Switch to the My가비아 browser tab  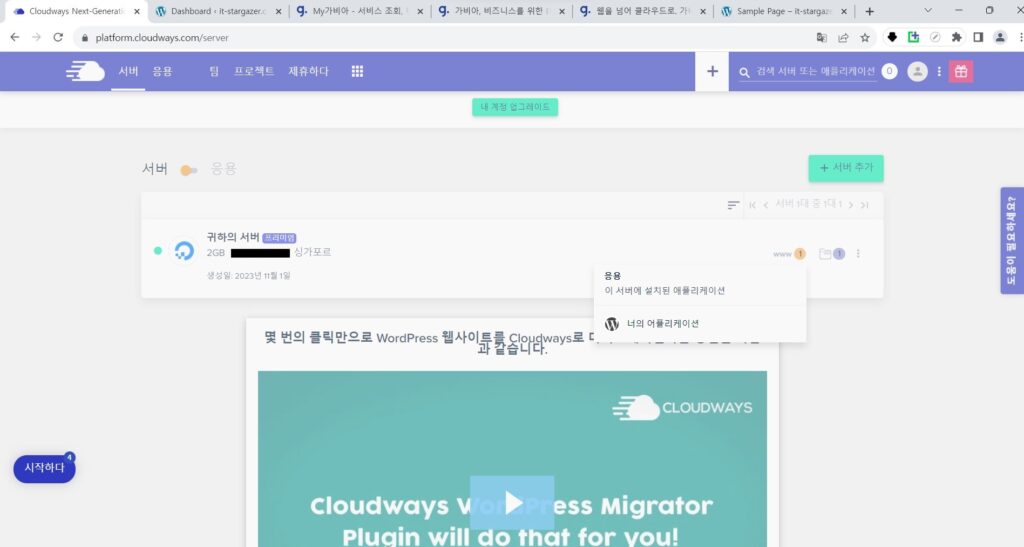tap(357, 11)
